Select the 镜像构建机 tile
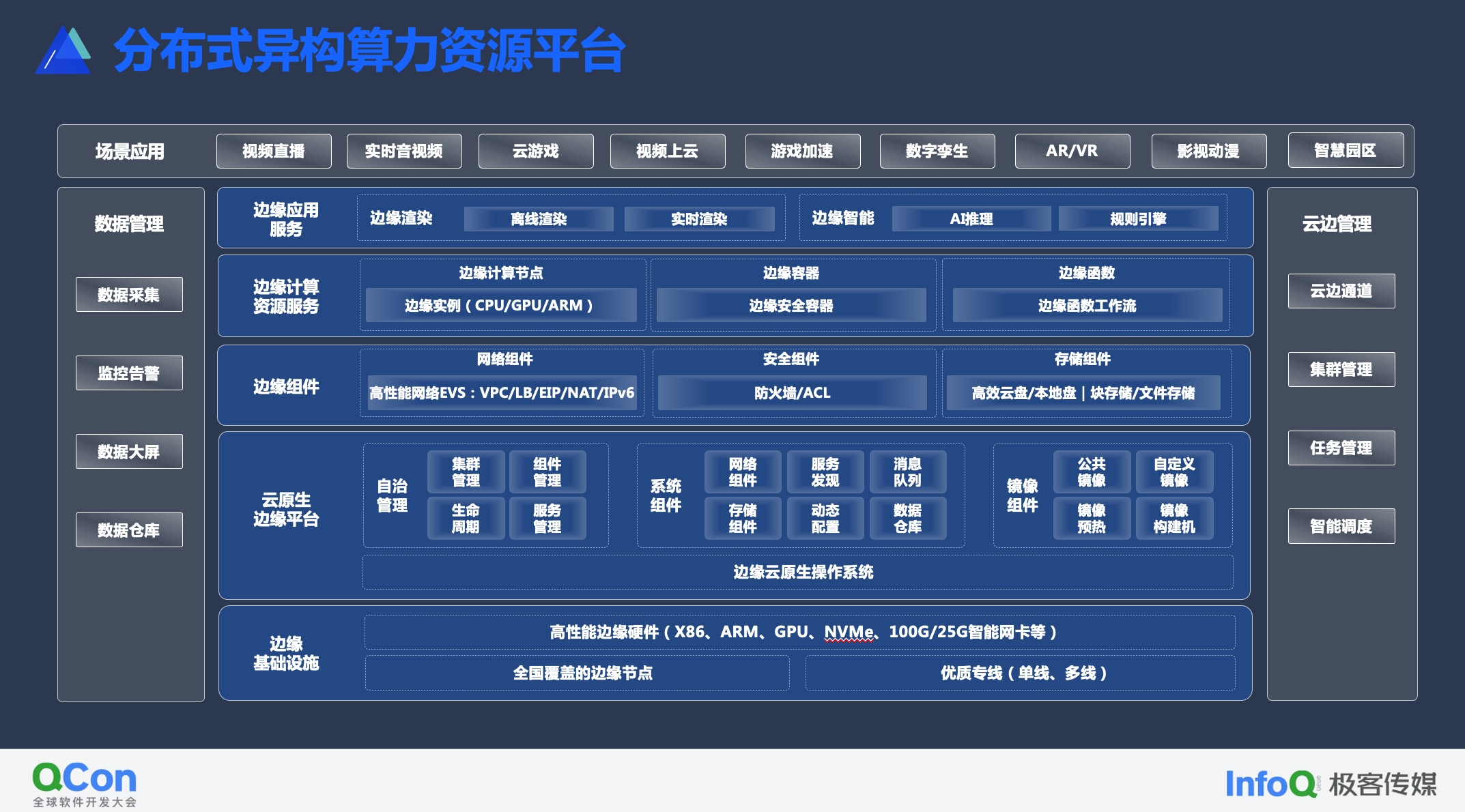Viewport: 1465px width, 812px height. coord(1174,519)
